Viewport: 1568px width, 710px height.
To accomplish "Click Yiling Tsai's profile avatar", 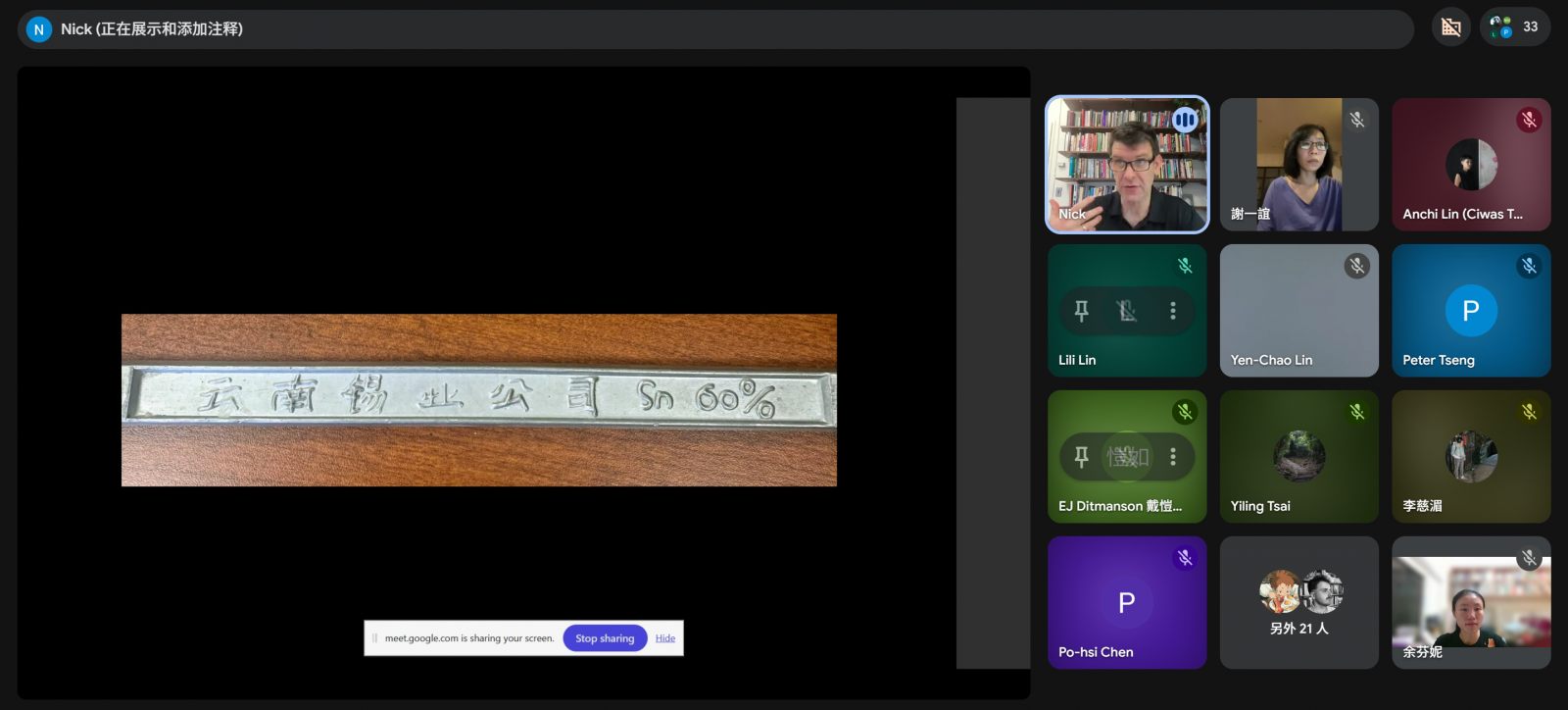I will pyautogui.click(x=1299, y=456).
